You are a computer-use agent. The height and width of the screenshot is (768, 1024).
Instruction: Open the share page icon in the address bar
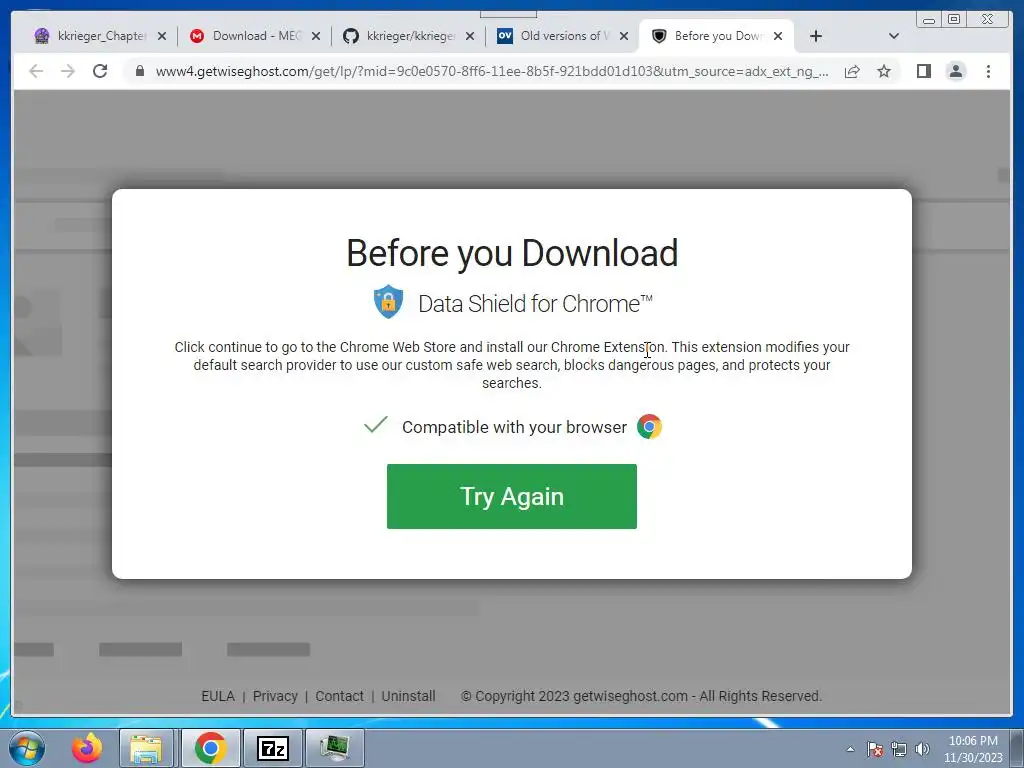(852, 71)
